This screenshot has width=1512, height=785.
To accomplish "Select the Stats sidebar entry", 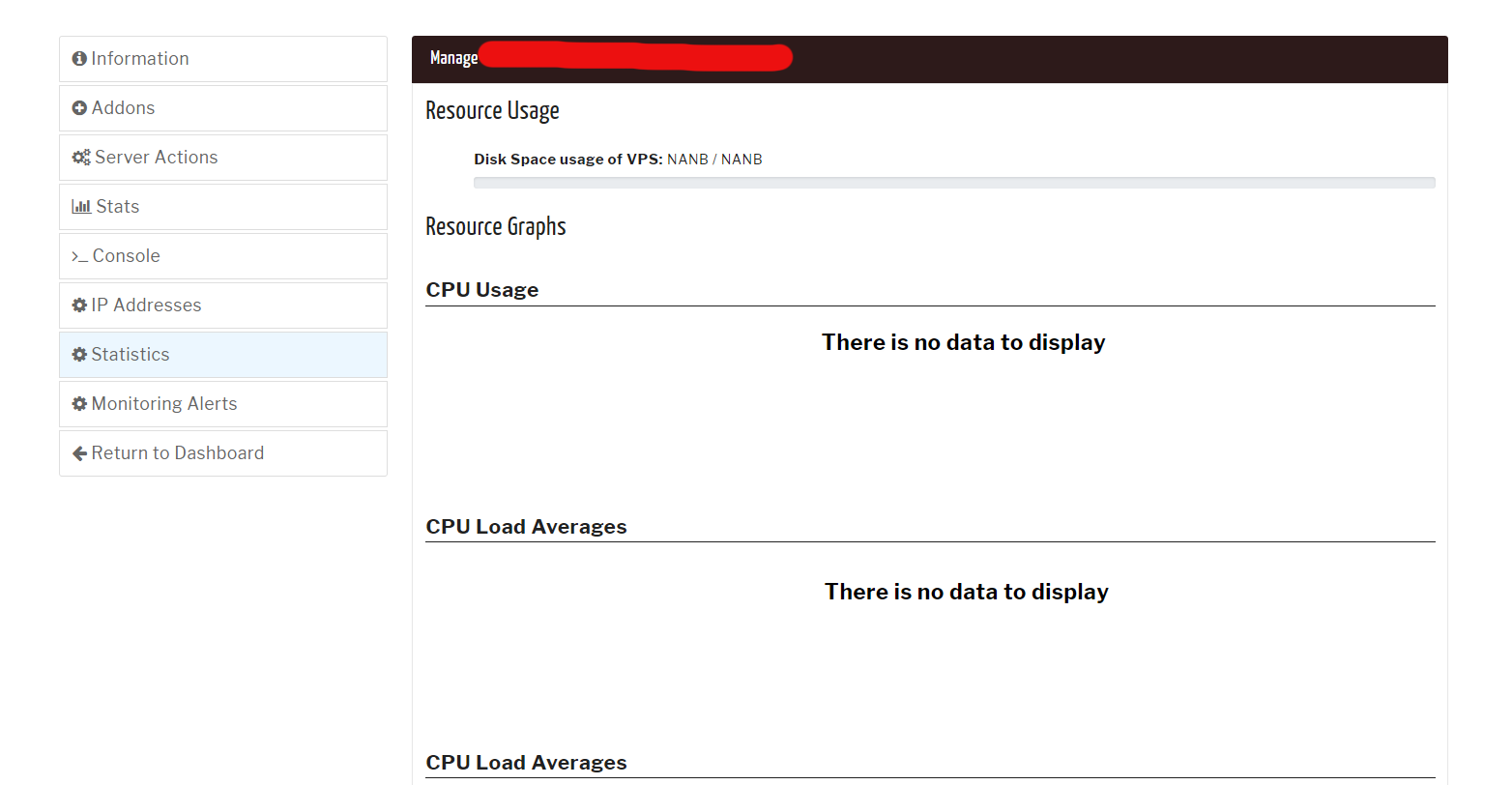I will click(x=117, y=207).
